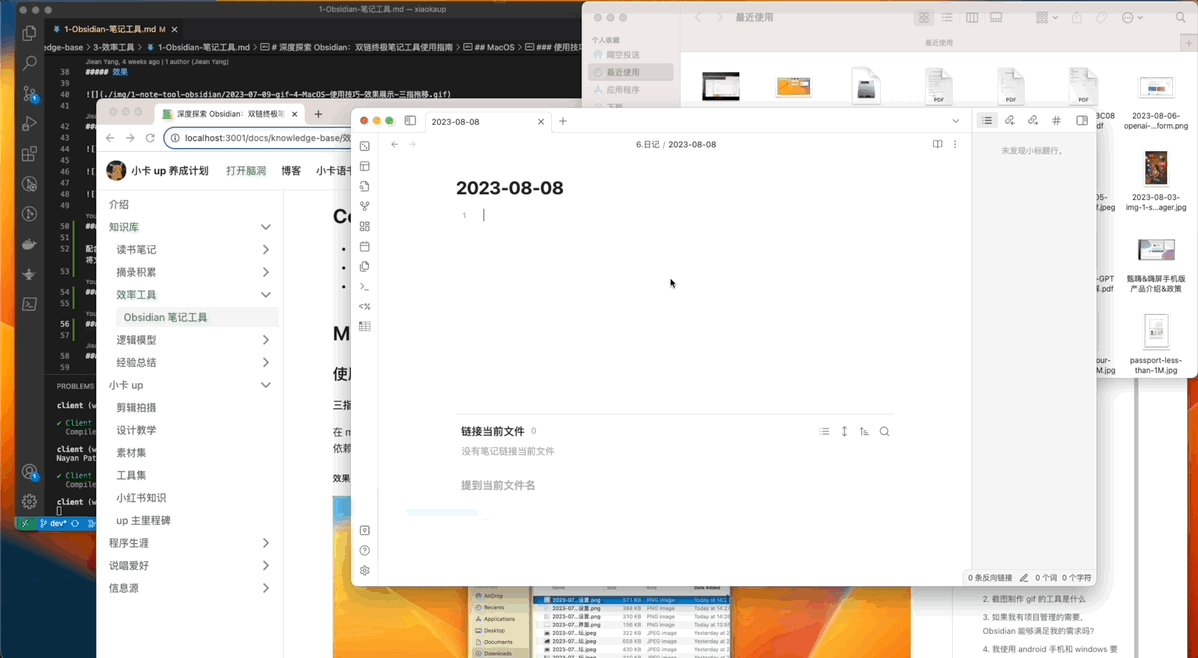Show tags panel in Obsidian right sidebar
This screenshot has height=658, width=1198.
click(x=1057, y=121)
